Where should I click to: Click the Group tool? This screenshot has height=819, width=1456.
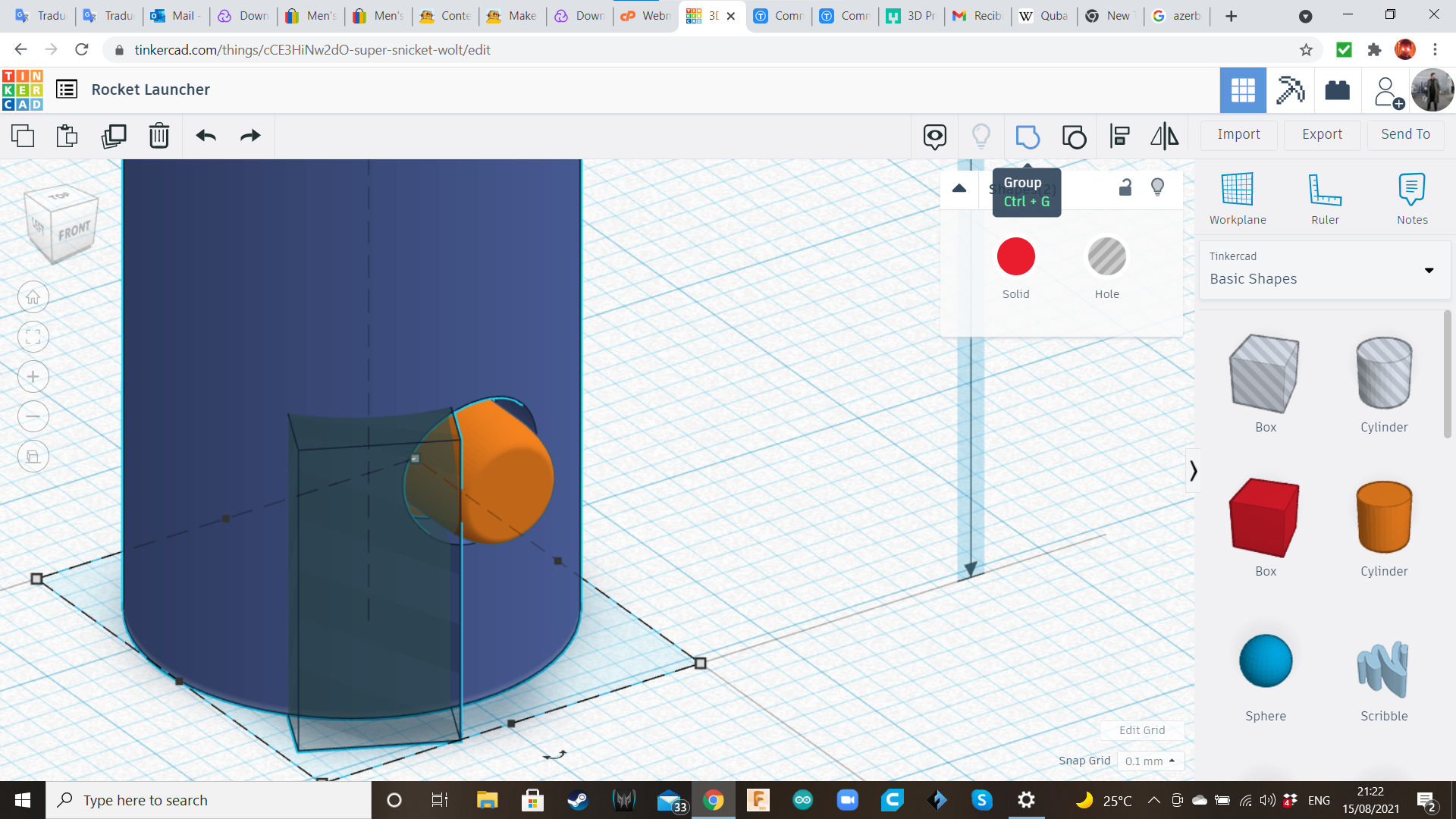point(1028,136)
